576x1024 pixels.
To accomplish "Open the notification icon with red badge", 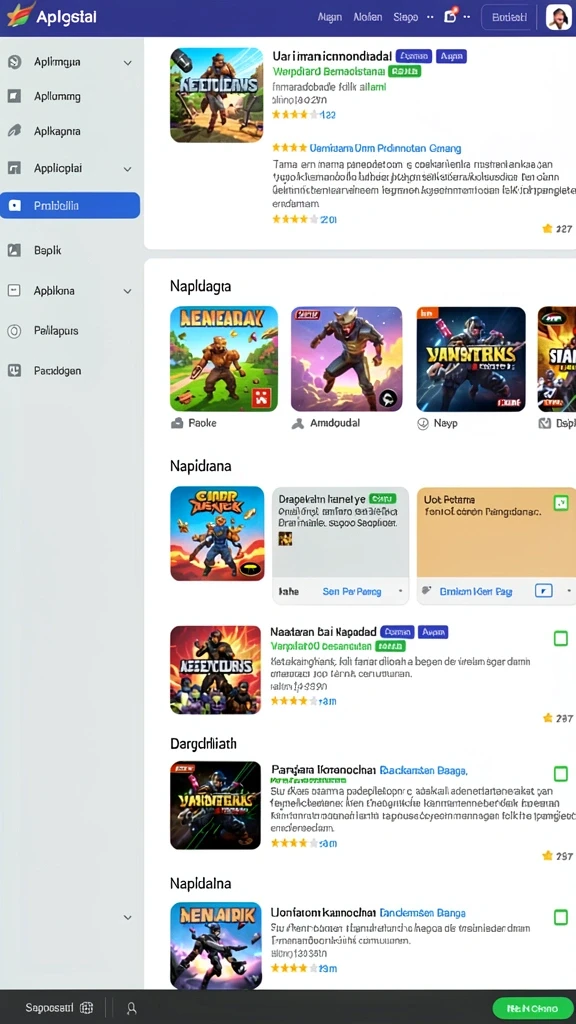I will (450, 16).
